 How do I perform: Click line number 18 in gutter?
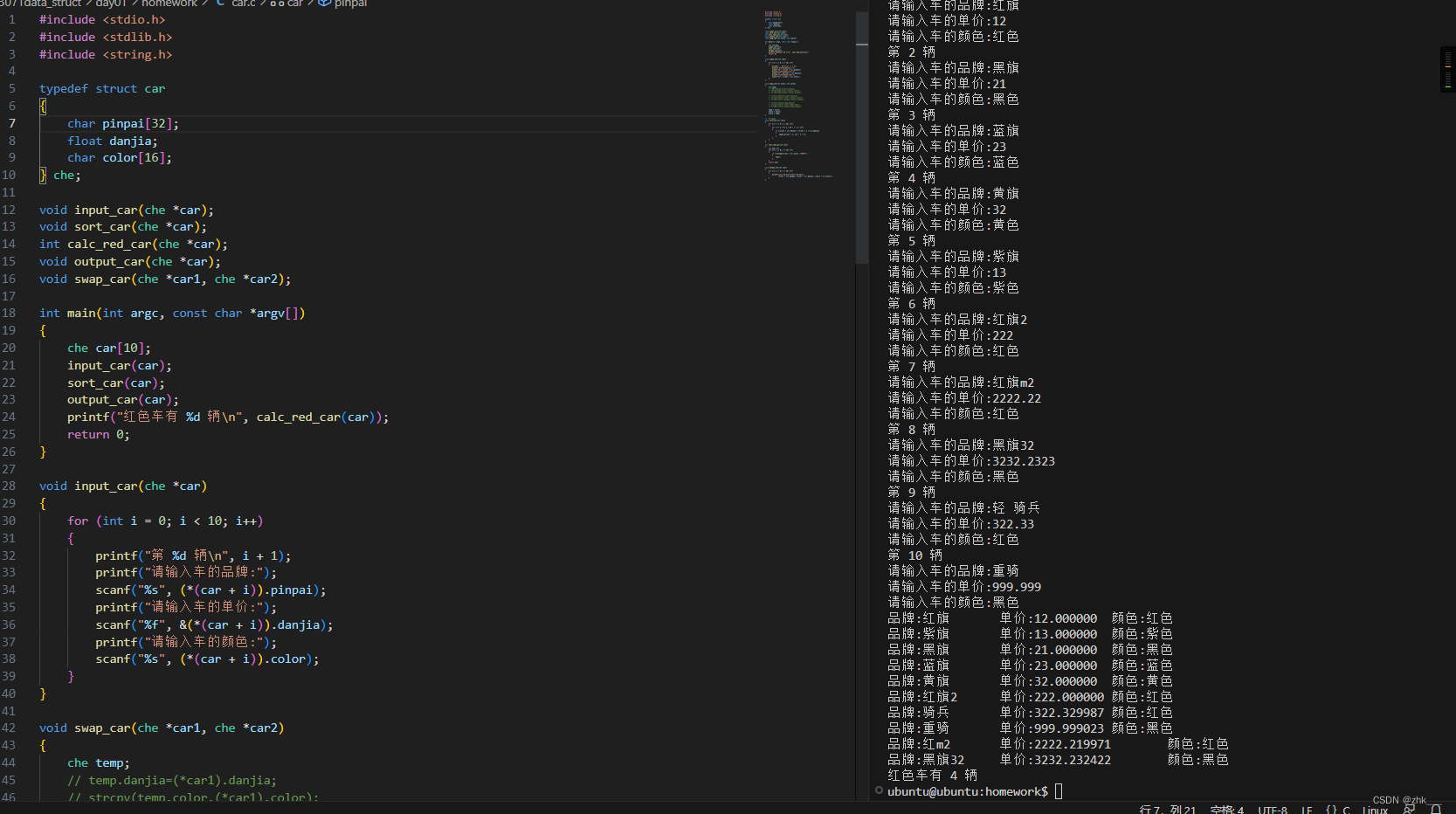[9, 313]
